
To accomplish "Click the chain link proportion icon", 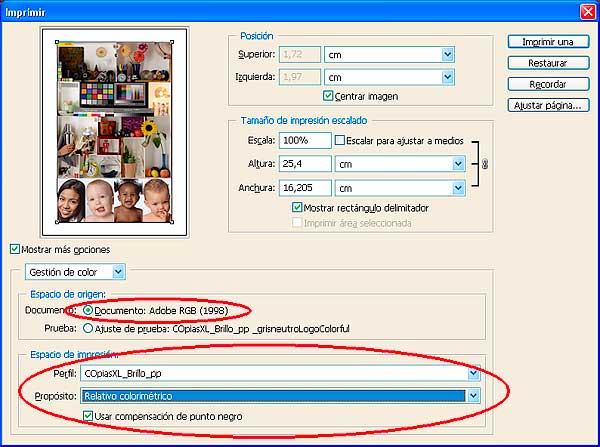I will (x=485, y=164).
